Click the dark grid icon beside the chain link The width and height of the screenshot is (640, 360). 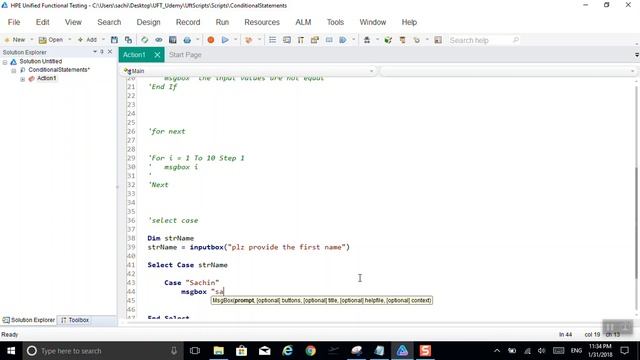[173, 40]
